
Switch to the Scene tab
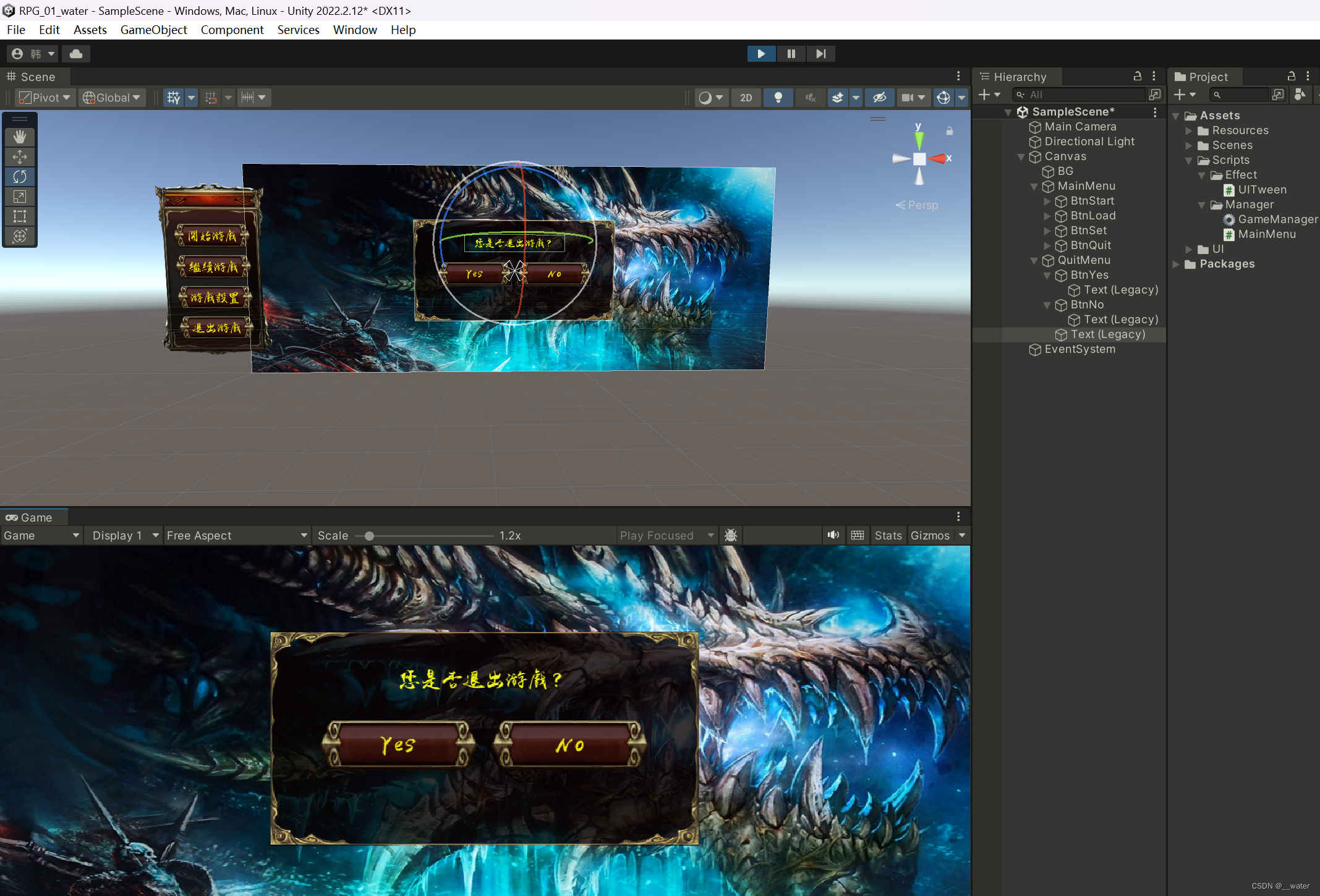(x=35, y=77)
